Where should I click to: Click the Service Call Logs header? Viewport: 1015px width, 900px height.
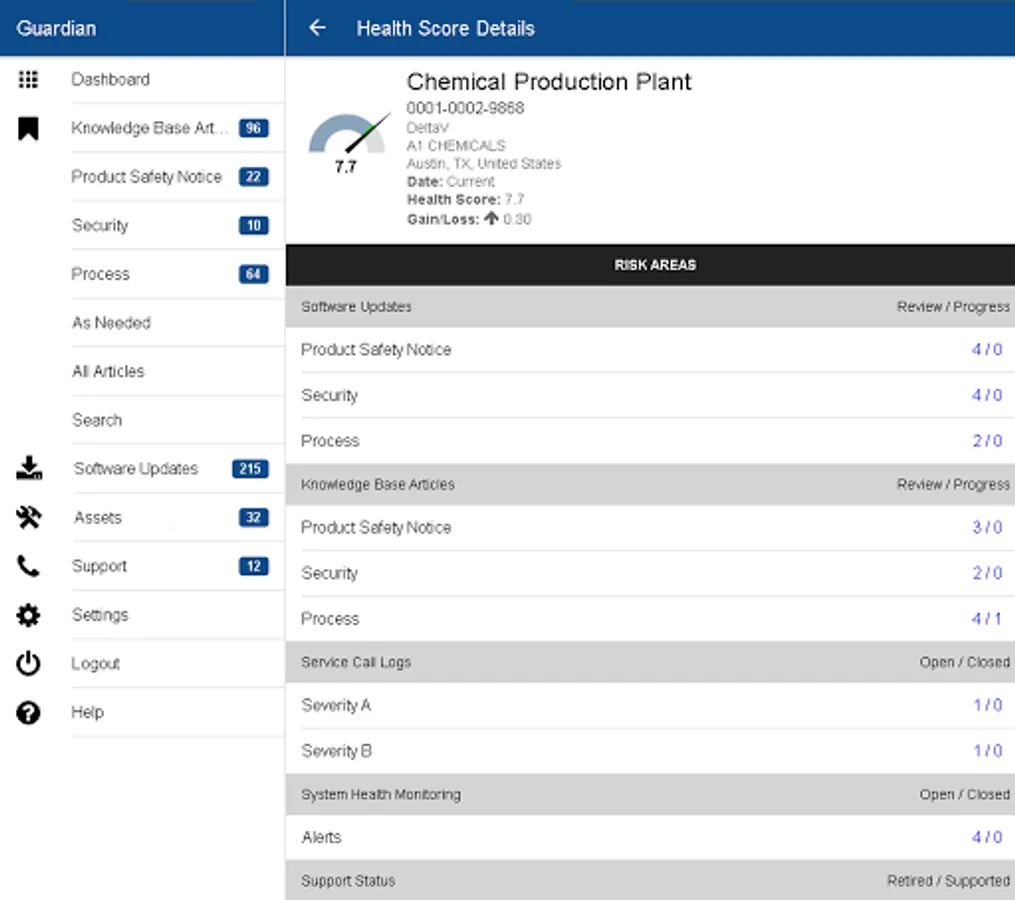click(x=650, y=662)
